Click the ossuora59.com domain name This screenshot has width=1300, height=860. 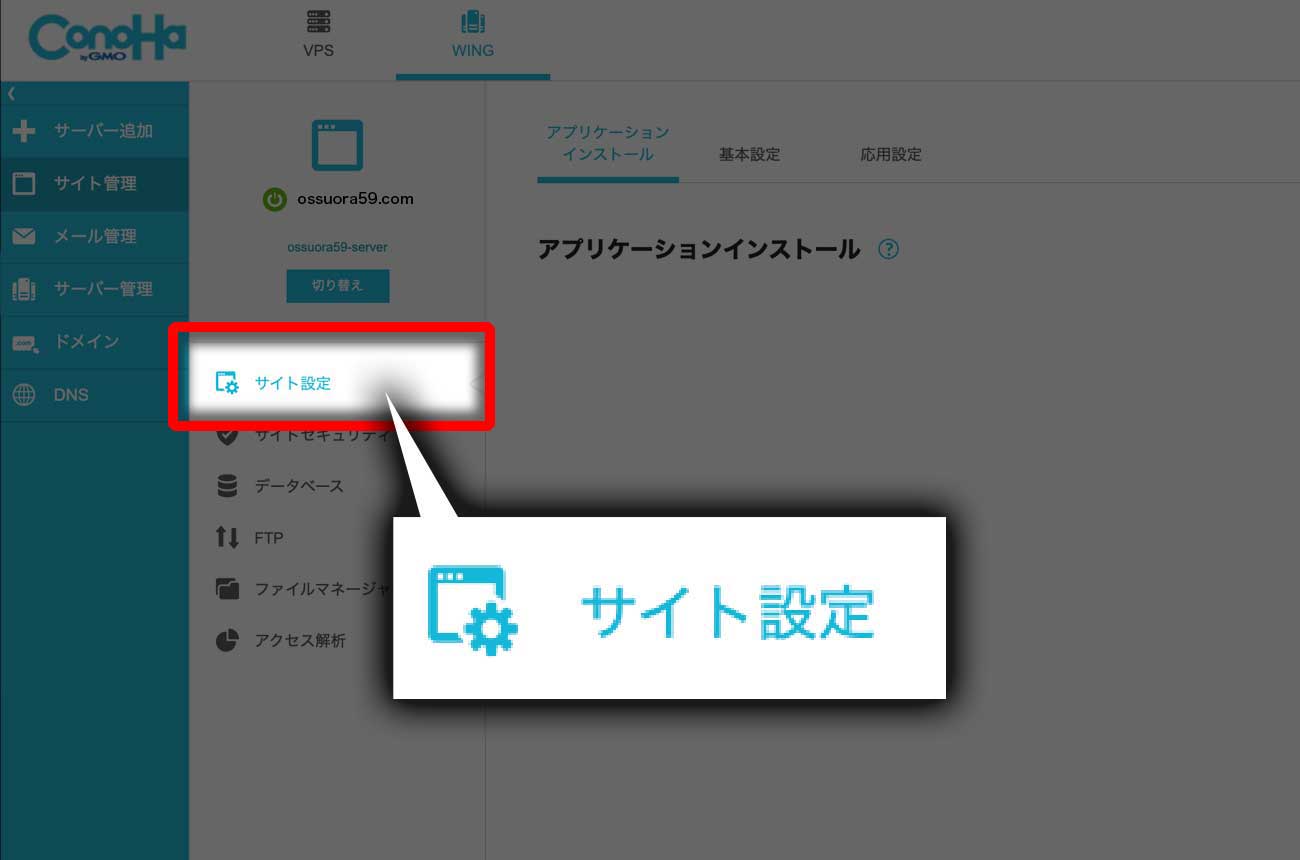point(355,199)
